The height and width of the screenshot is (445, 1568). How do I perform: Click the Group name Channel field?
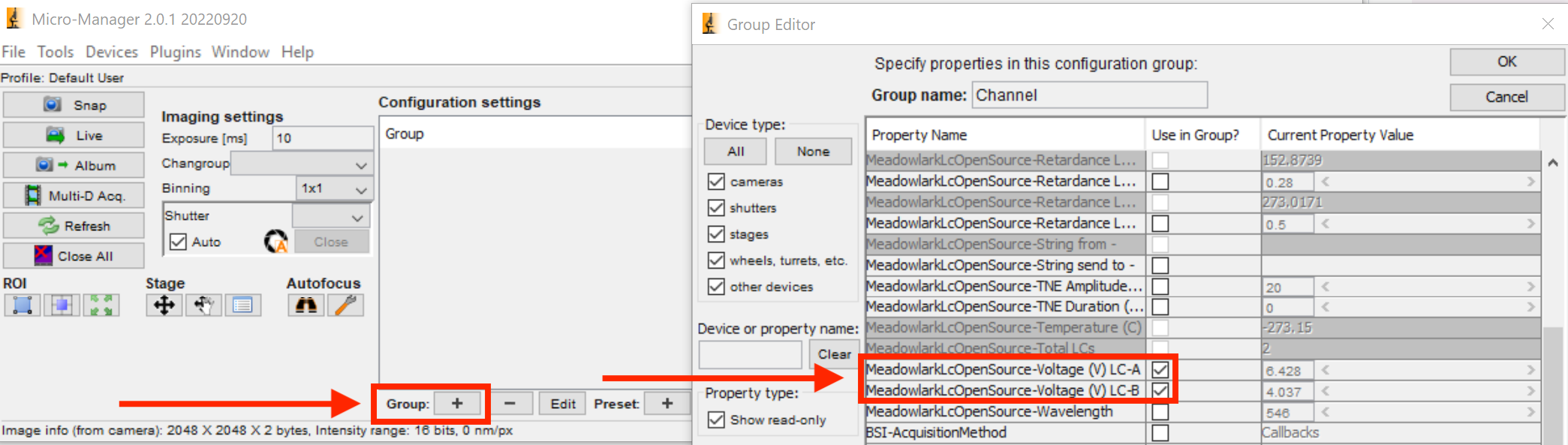coord(1089,95)
